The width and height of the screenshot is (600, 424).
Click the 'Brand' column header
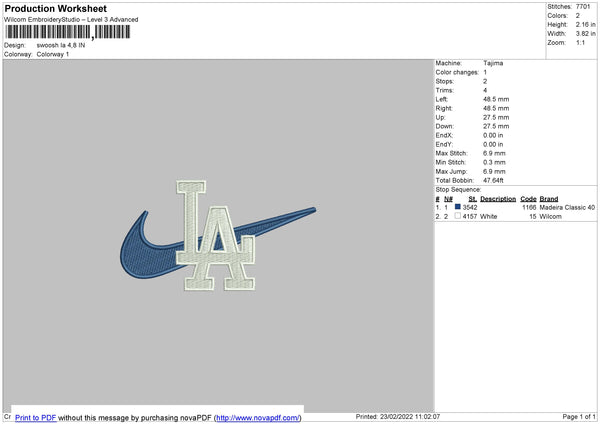[x=549, y=199]
